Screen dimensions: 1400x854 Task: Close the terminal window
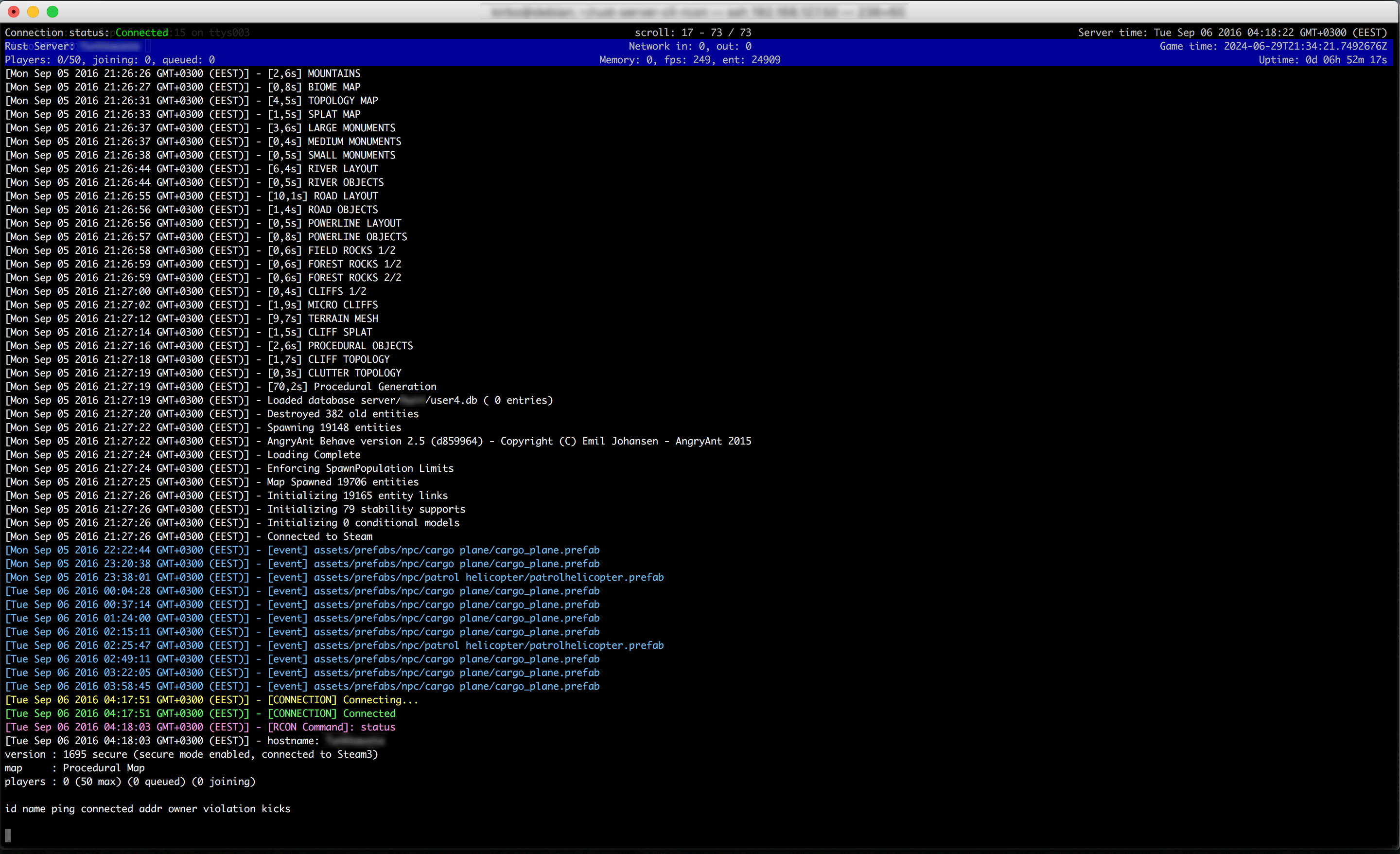13,11
